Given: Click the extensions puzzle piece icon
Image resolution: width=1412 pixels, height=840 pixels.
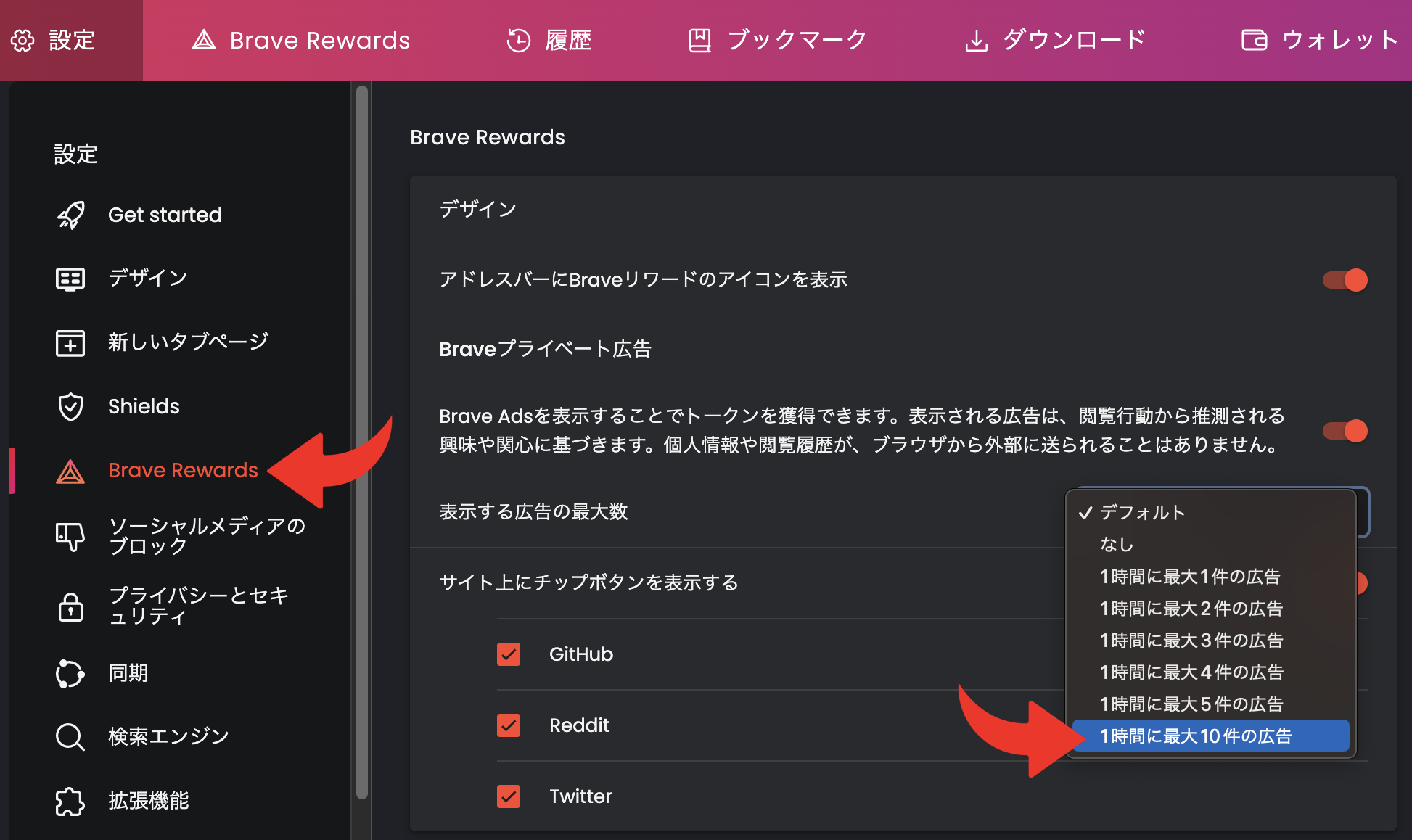Looking at the screenshot, I should point(70,802).
